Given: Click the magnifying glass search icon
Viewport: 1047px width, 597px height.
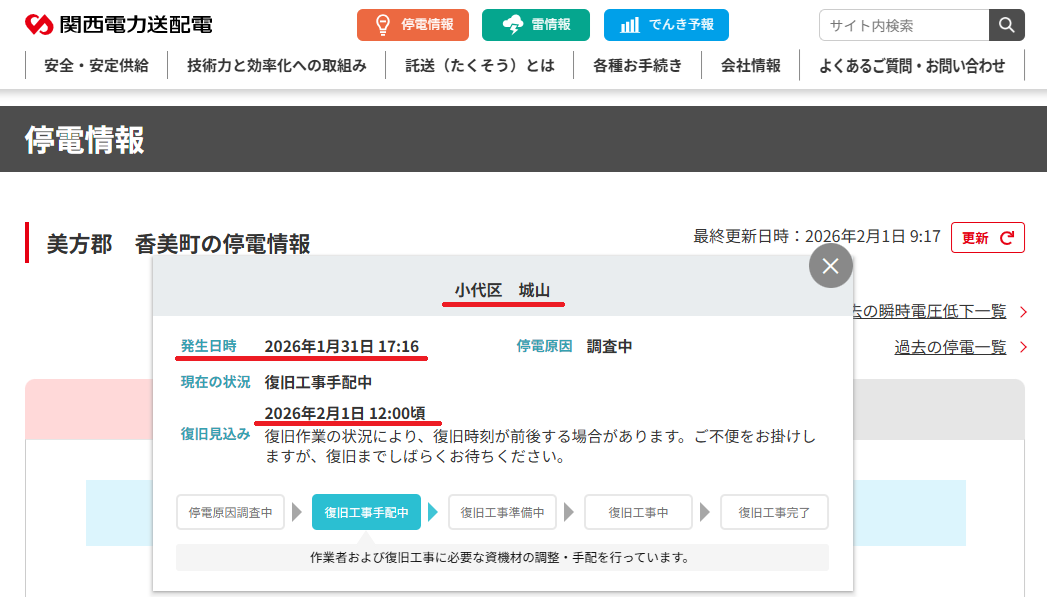Looking at the screenshot, I should (1006, 25).
